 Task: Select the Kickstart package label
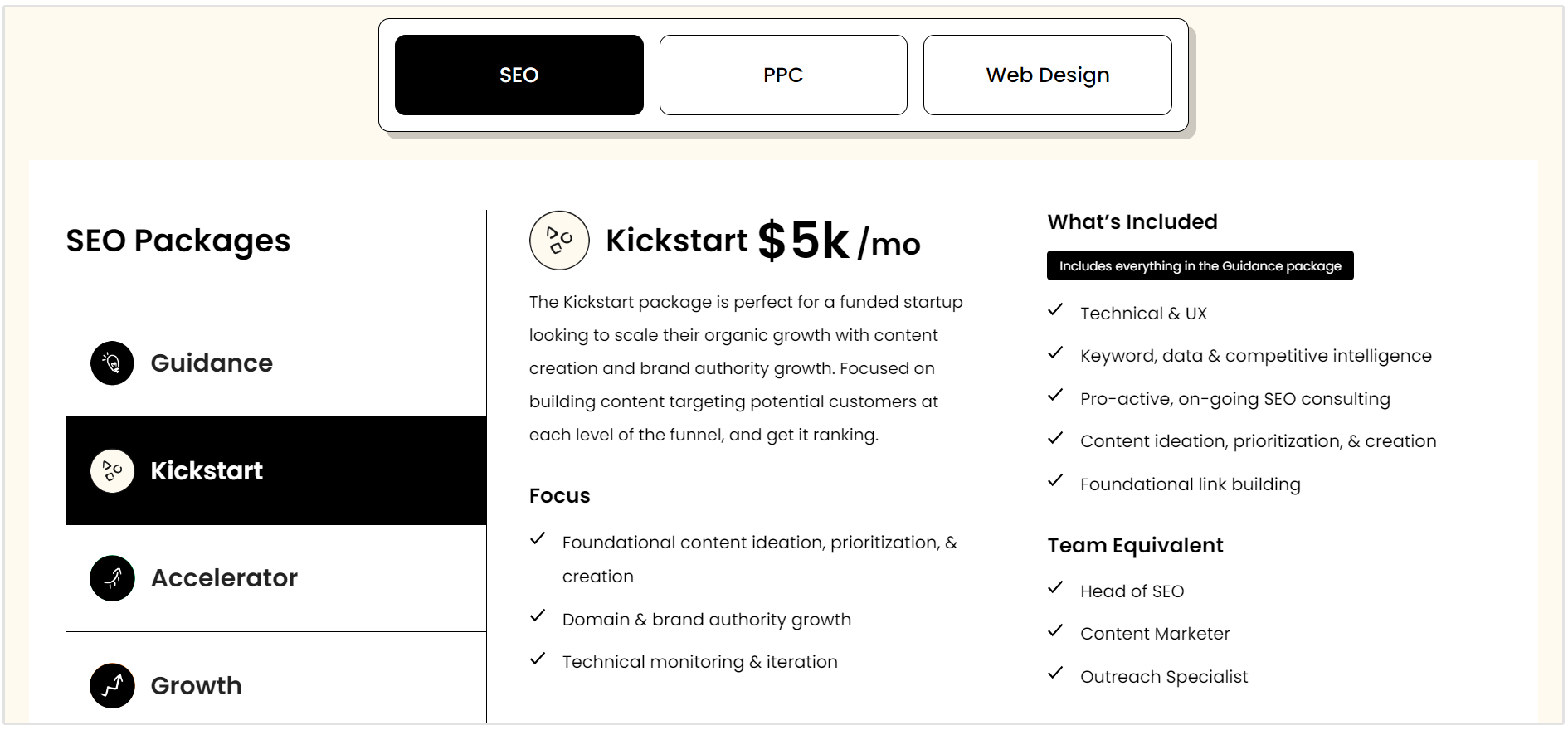coord(207,471)
